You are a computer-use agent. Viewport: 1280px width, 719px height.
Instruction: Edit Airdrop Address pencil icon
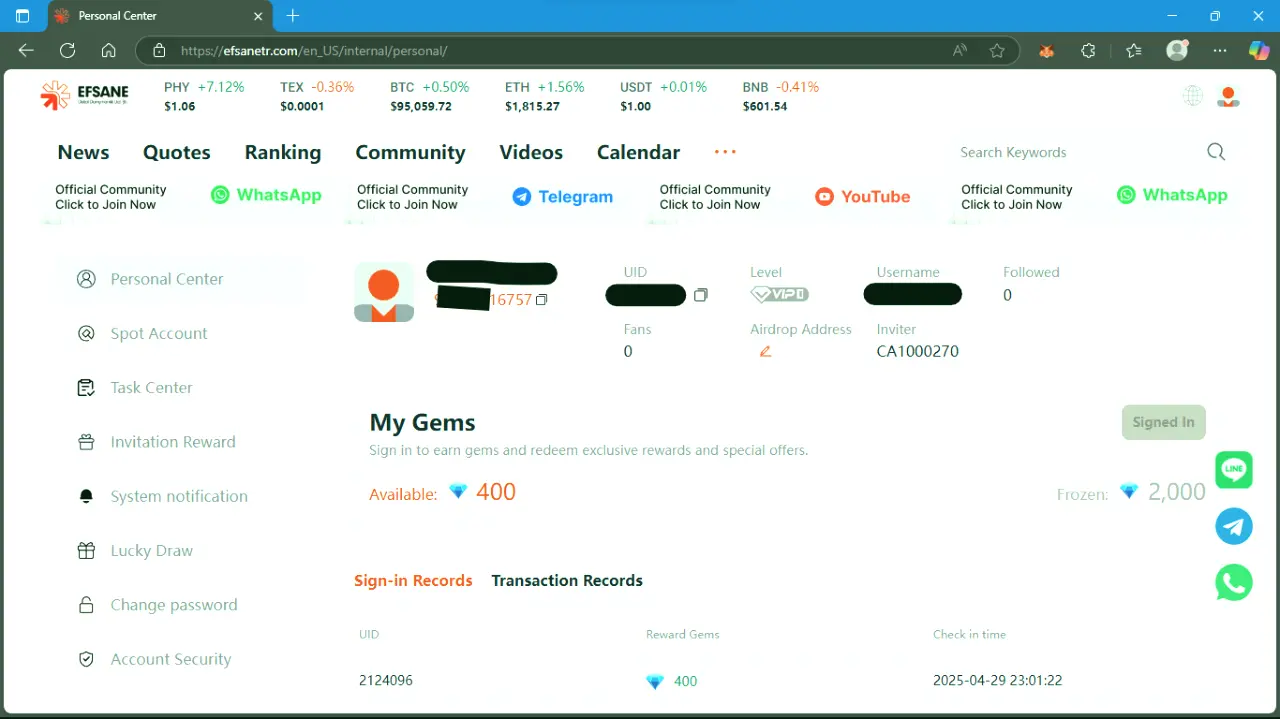(765, 351)
